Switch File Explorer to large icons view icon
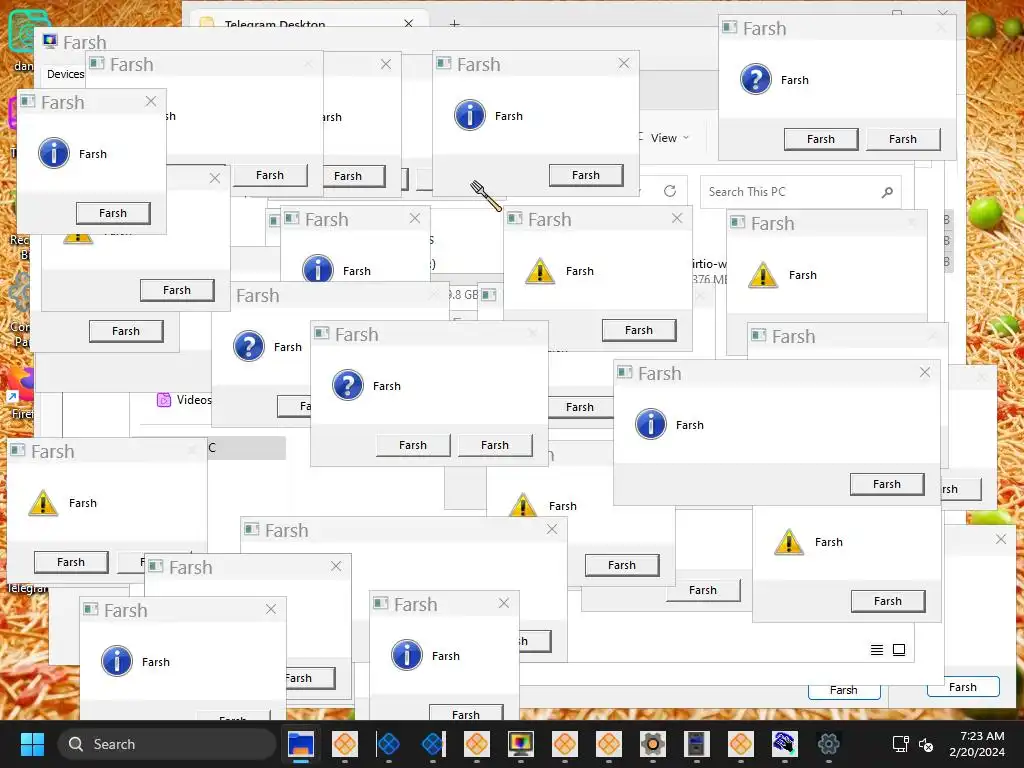Screen dimensions: 1024x768 click(x=899, y=650)
